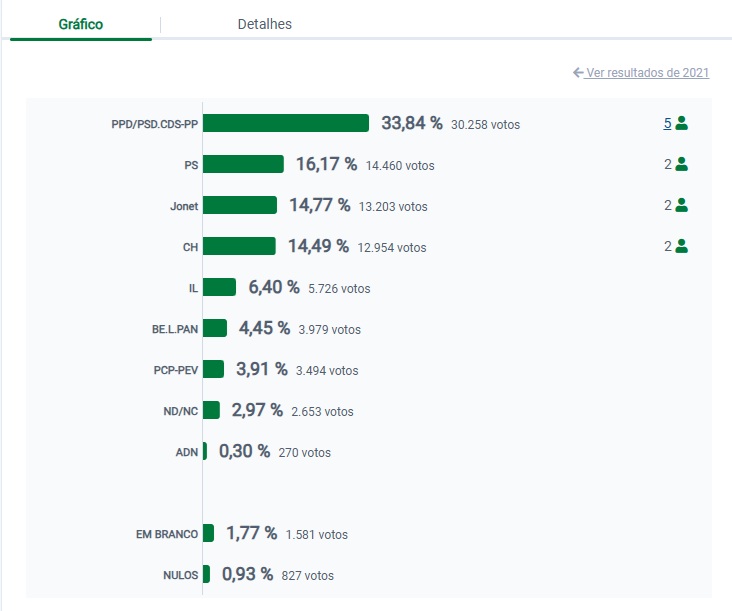Click the IL result bar

pyautogui.click(x=219, y=287)
